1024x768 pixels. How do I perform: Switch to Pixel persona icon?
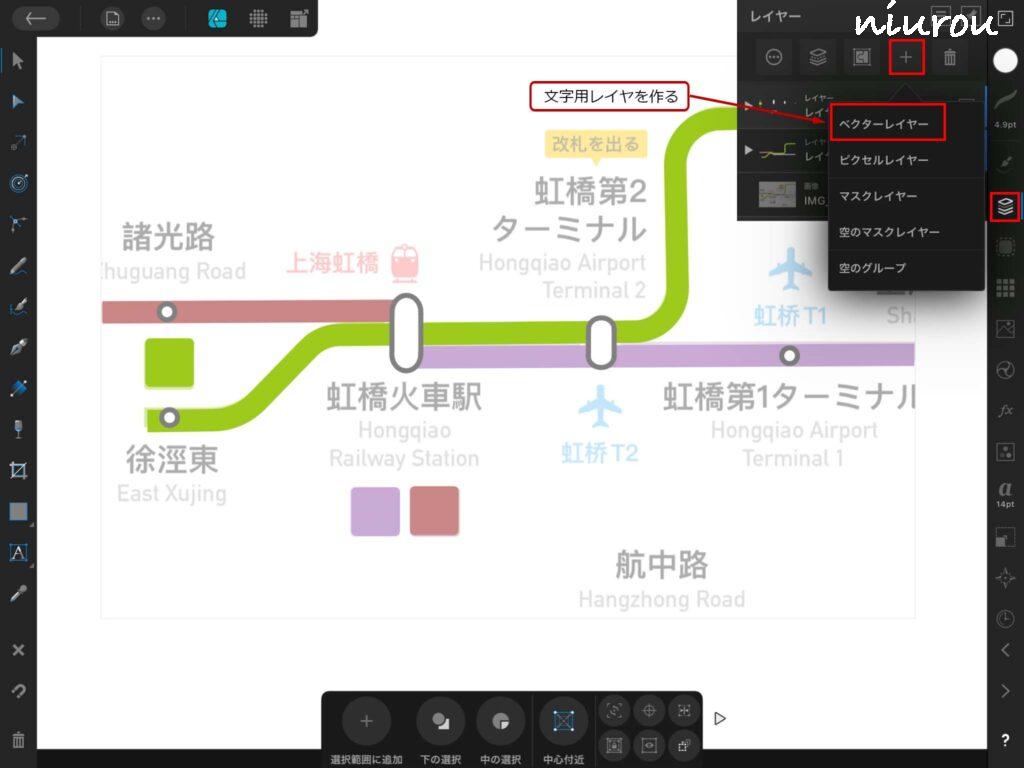point(258,18)
